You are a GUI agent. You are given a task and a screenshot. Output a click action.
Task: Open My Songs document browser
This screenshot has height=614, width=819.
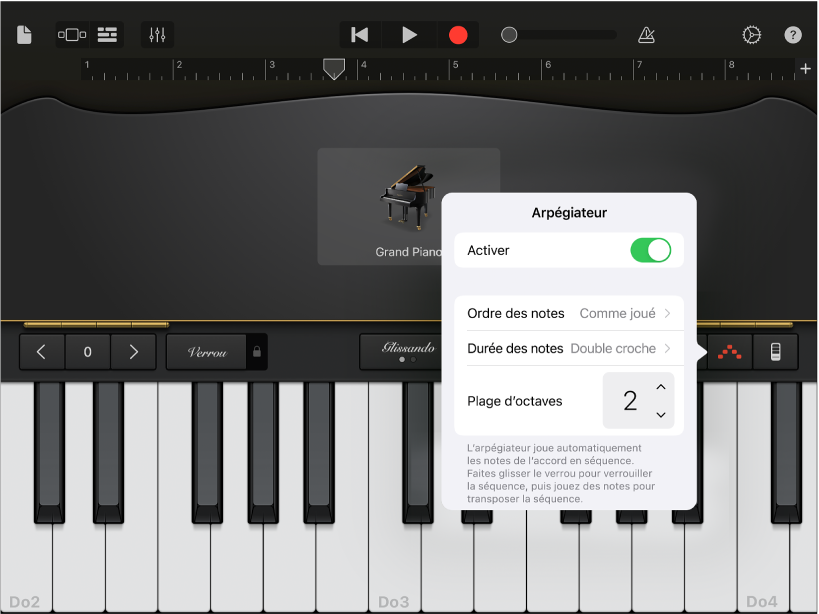tap(24, 35)
